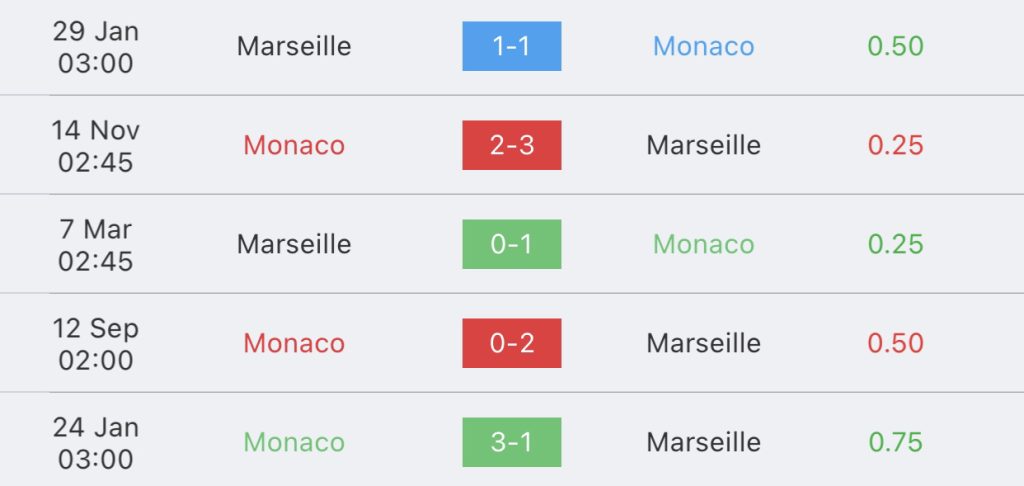
Task: Open green Monaco in the 24 Jan match
Action: point(294,442)
